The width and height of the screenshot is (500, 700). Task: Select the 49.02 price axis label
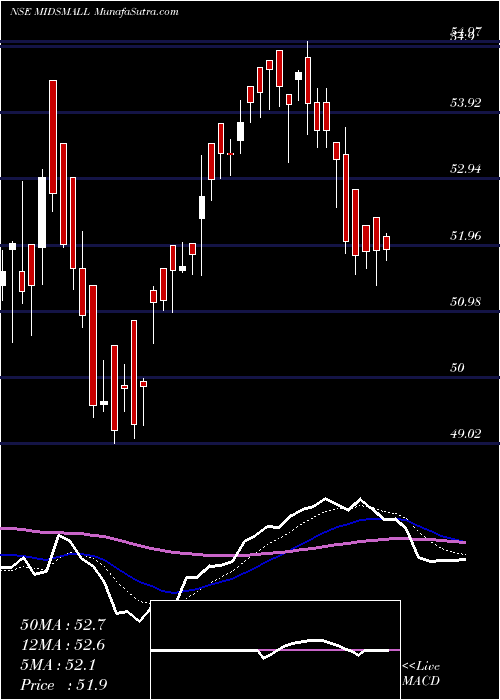click(x=466, y=433)
